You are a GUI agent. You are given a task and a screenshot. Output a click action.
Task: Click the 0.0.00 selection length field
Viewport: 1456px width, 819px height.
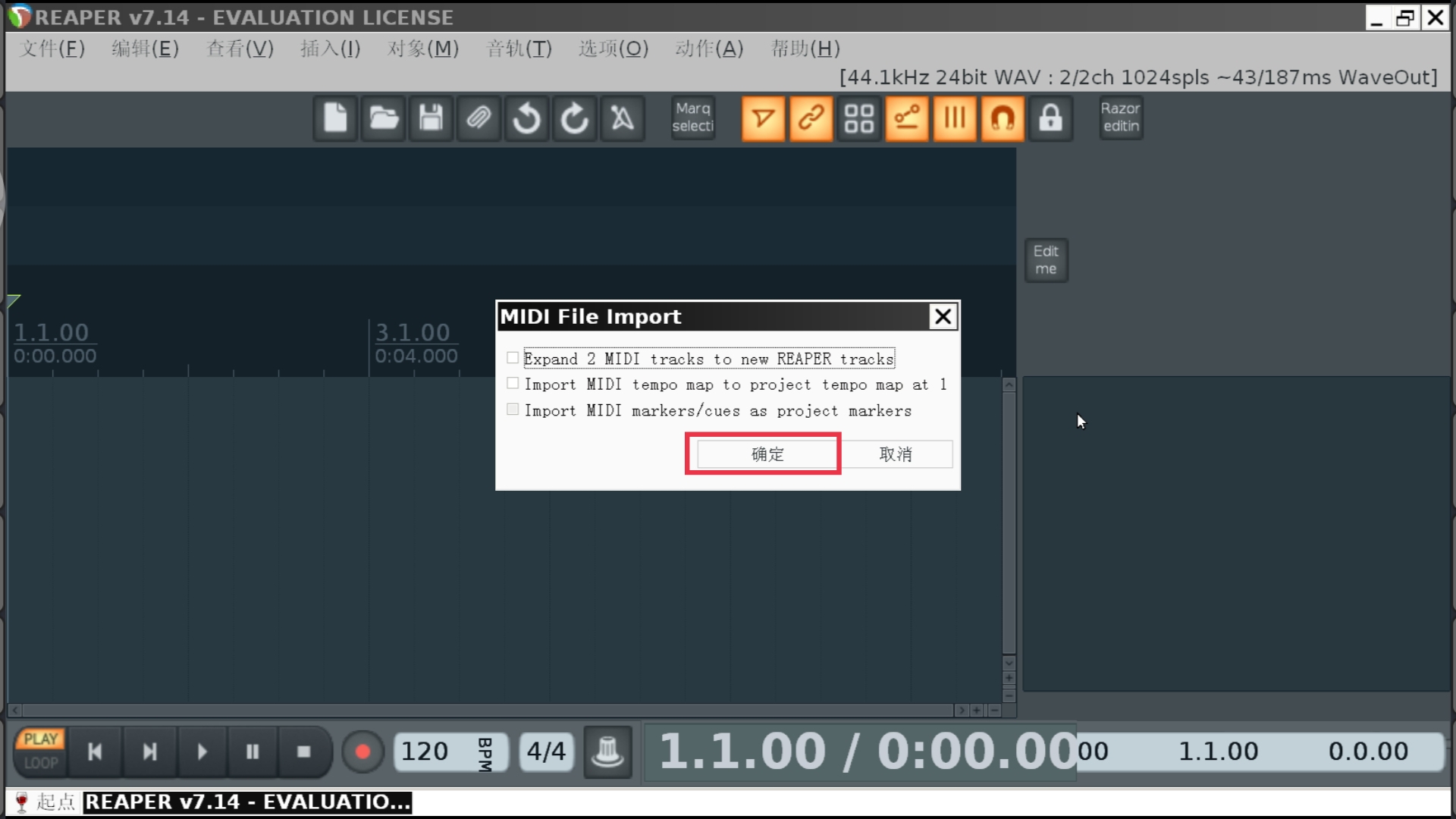pyautogui.click(x=1368, y=752)
